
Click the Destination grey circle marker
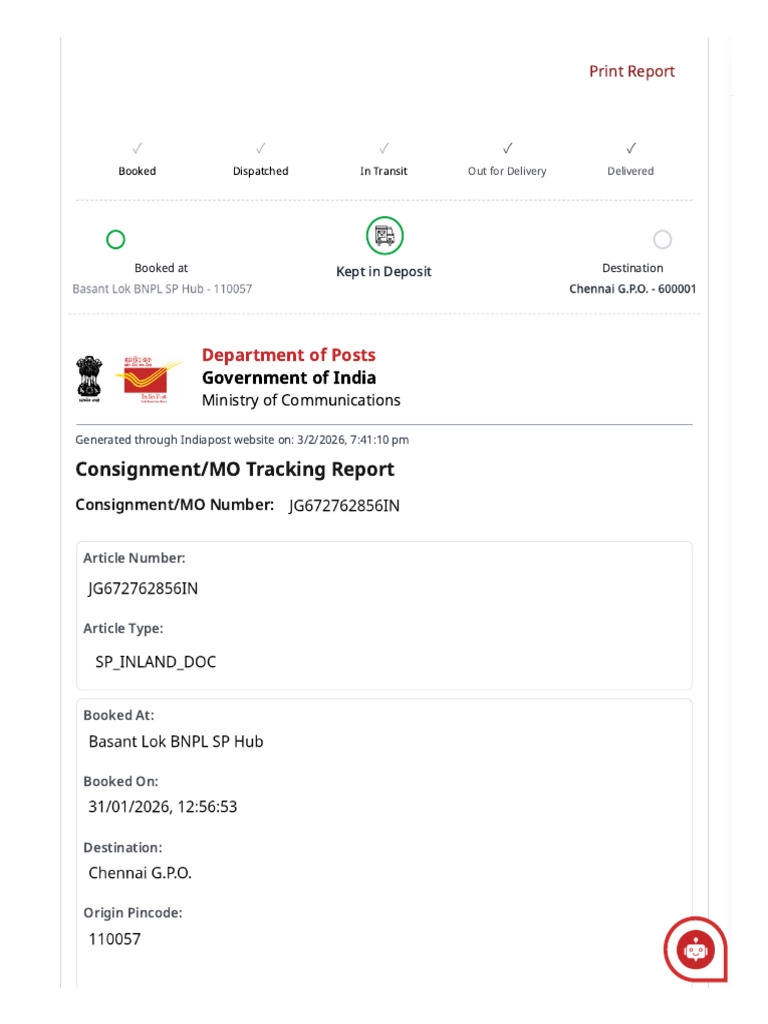coord(662,240)
